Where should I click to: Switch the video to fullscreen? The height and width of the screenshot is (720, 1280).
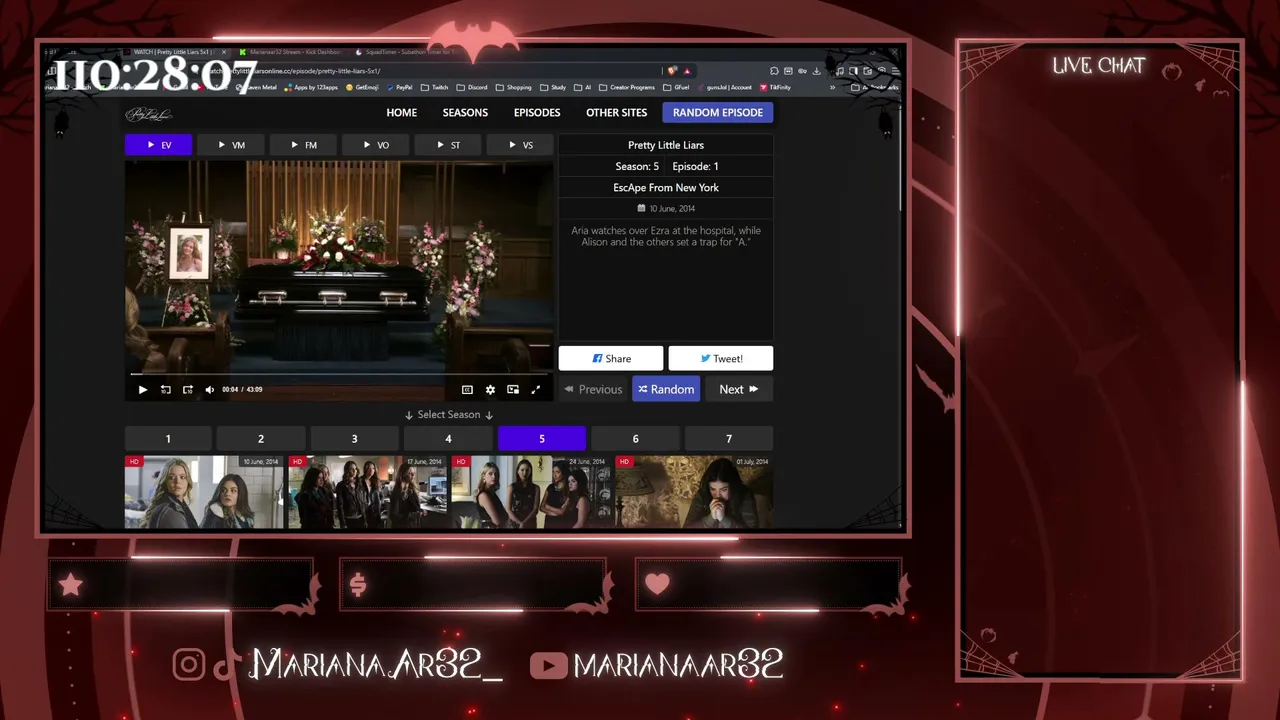tap(536, 390)
